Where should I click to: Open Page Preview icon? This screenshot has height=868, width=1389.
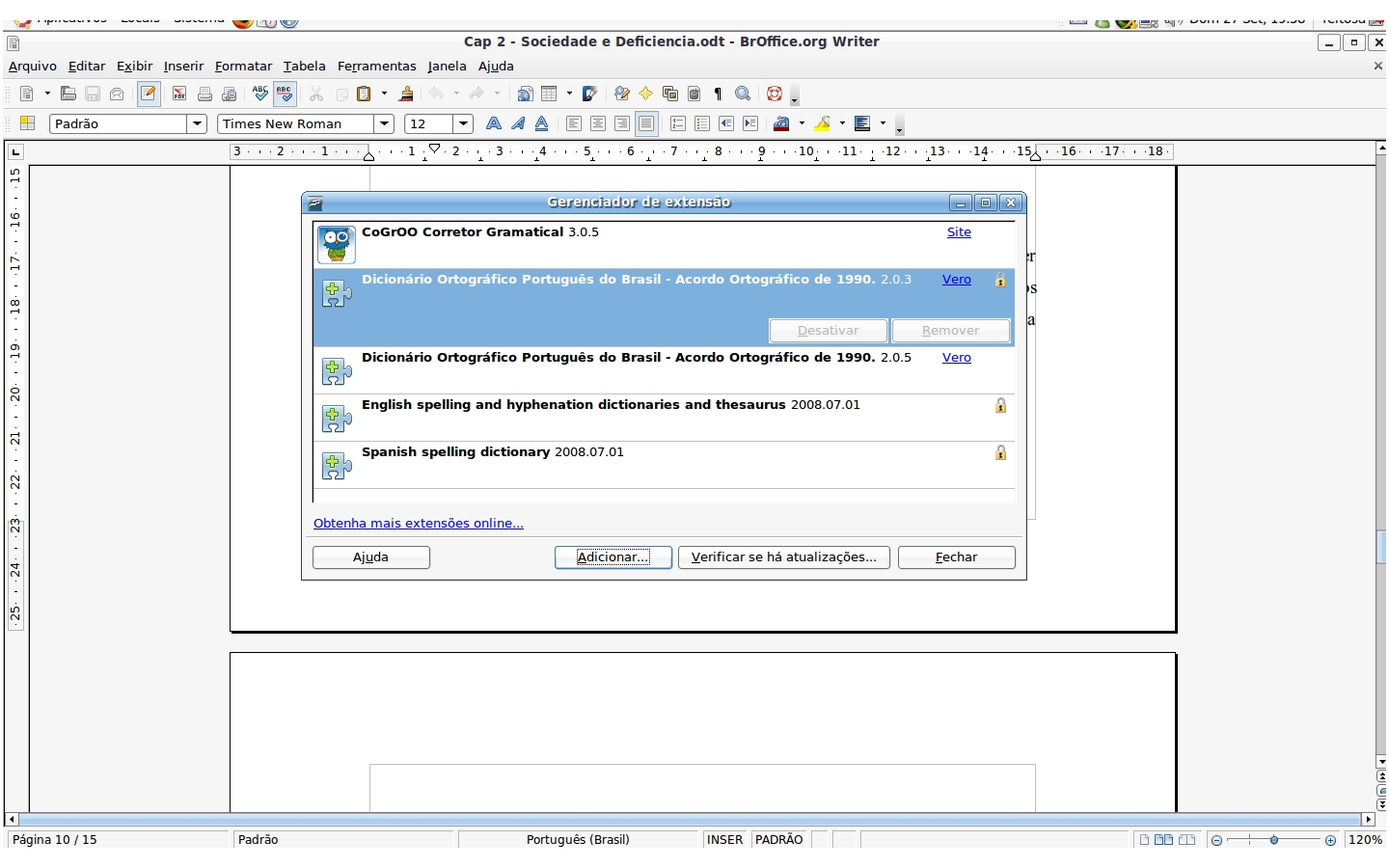pyautogui.click(x=229, y=94)
